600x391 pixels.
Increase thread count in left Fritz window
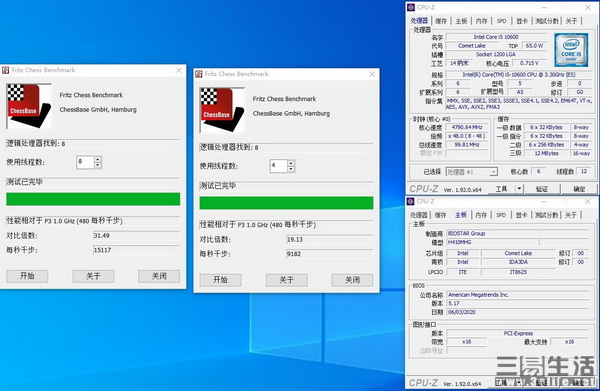pyautogui.click(x=98, y=159)
